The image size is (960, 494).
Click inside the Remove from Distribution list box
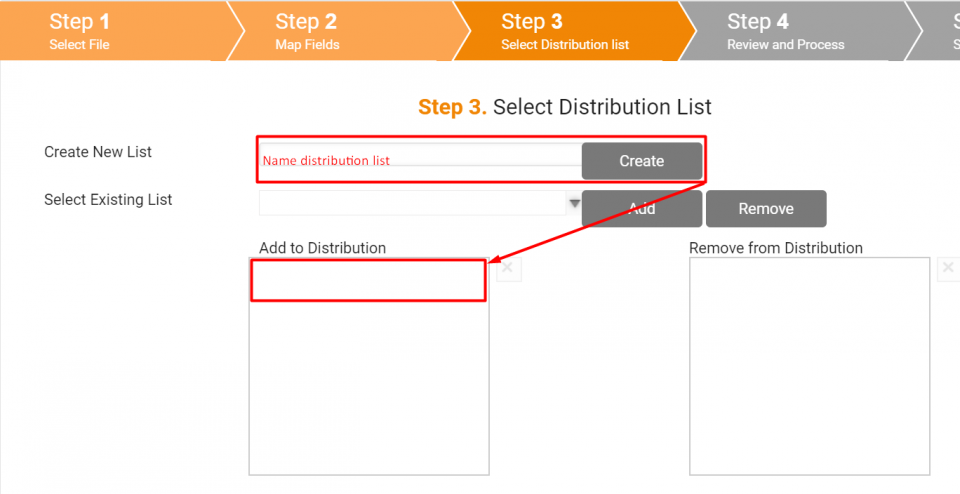(809, 366)
